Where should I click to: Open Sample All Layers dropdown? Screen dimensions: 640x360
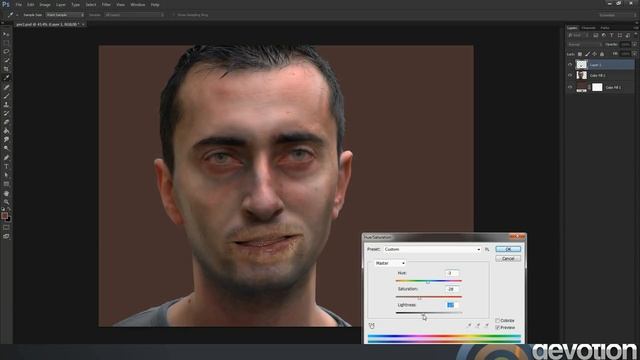click(x=134, y=15)
